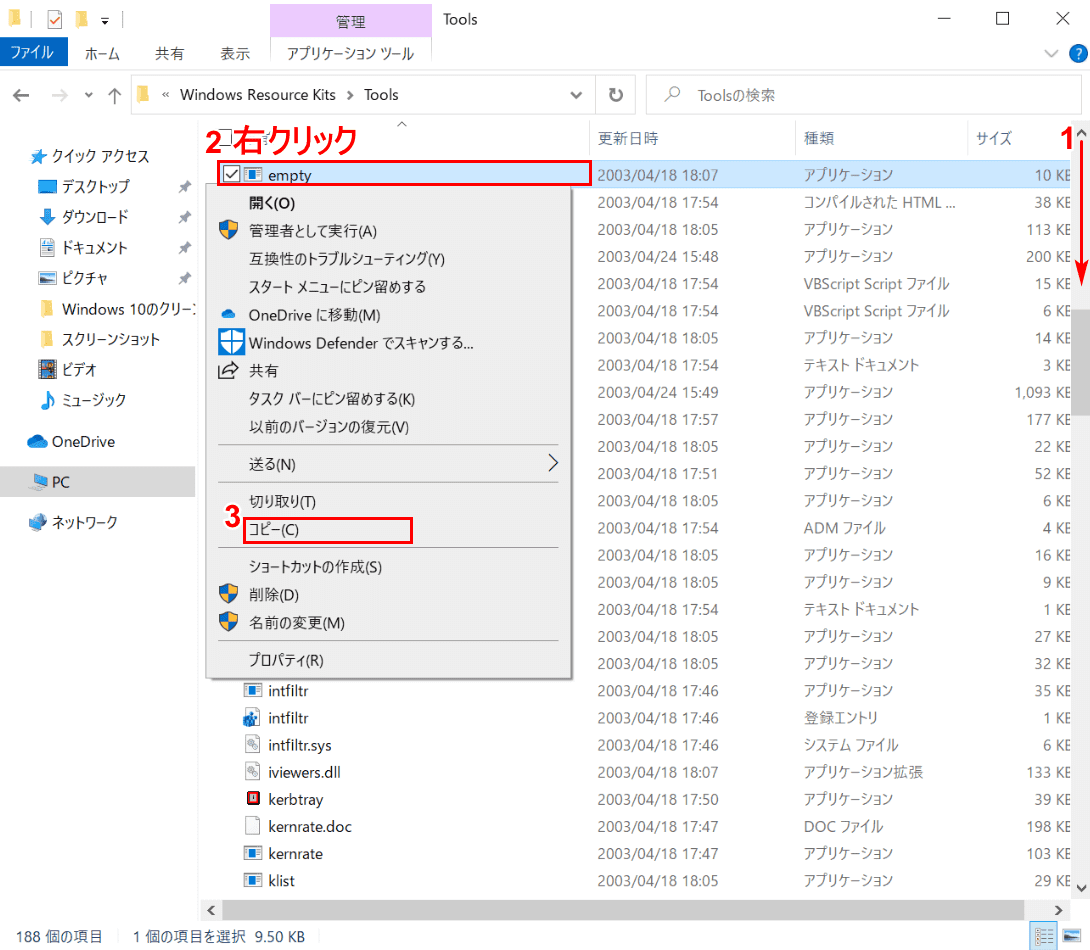The image size is (1090, 950).
Task: Open Explorer help question mark icon
Action: 1078,54
